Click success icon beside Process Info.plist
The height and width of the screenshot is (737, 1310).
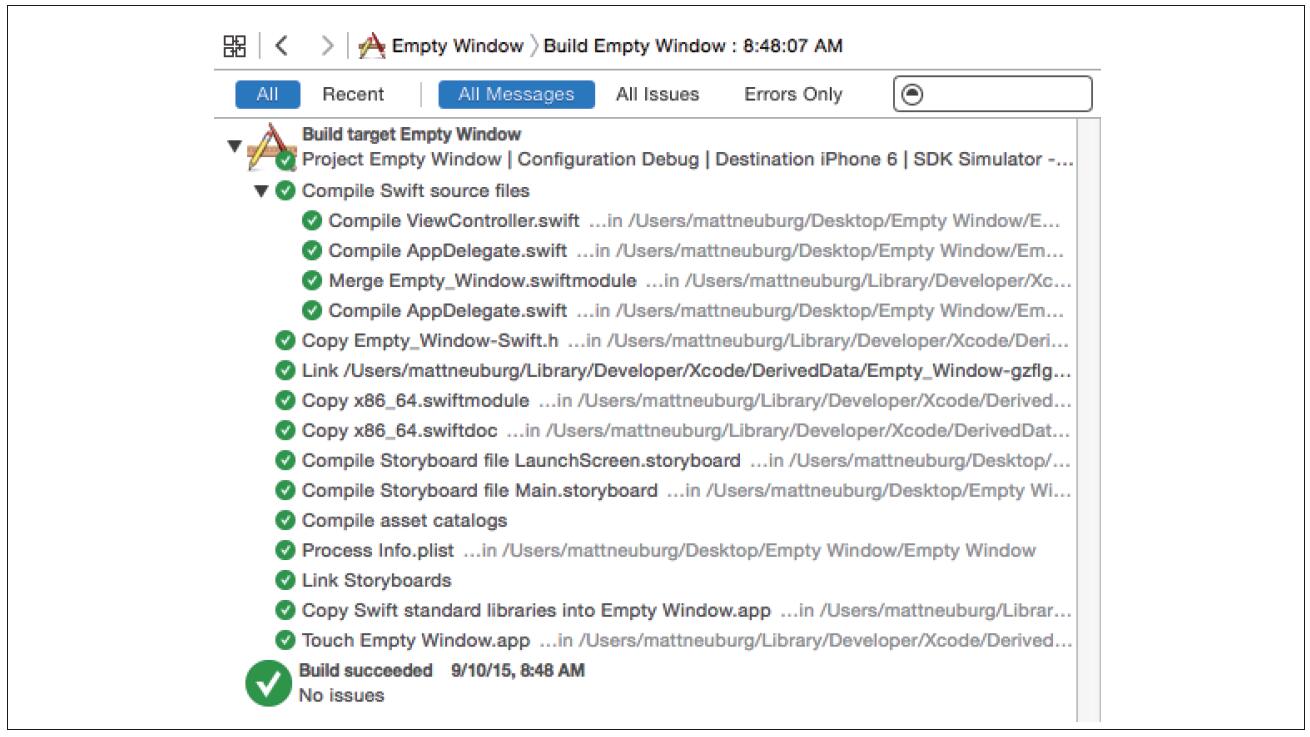[x=285, y=551]
